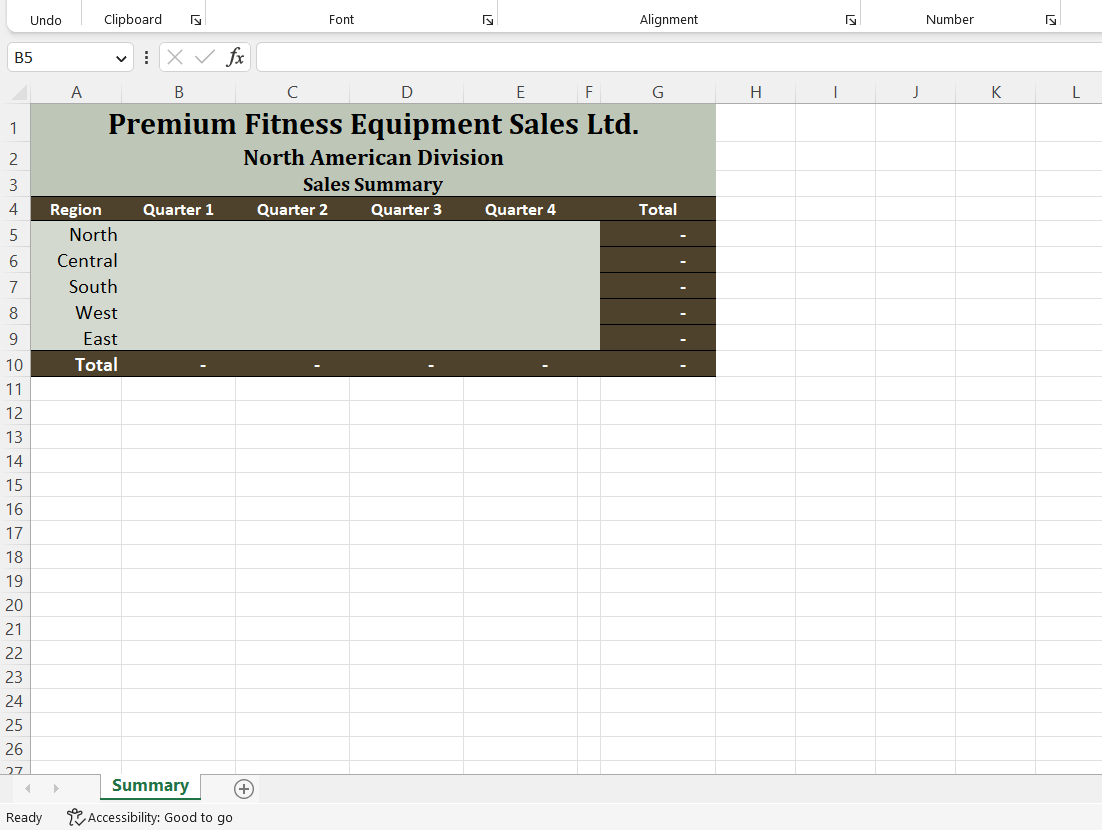Click the Insert Function (fx) icon
This screenshot has height=830, width=1102.
click(x=236, y=57)
